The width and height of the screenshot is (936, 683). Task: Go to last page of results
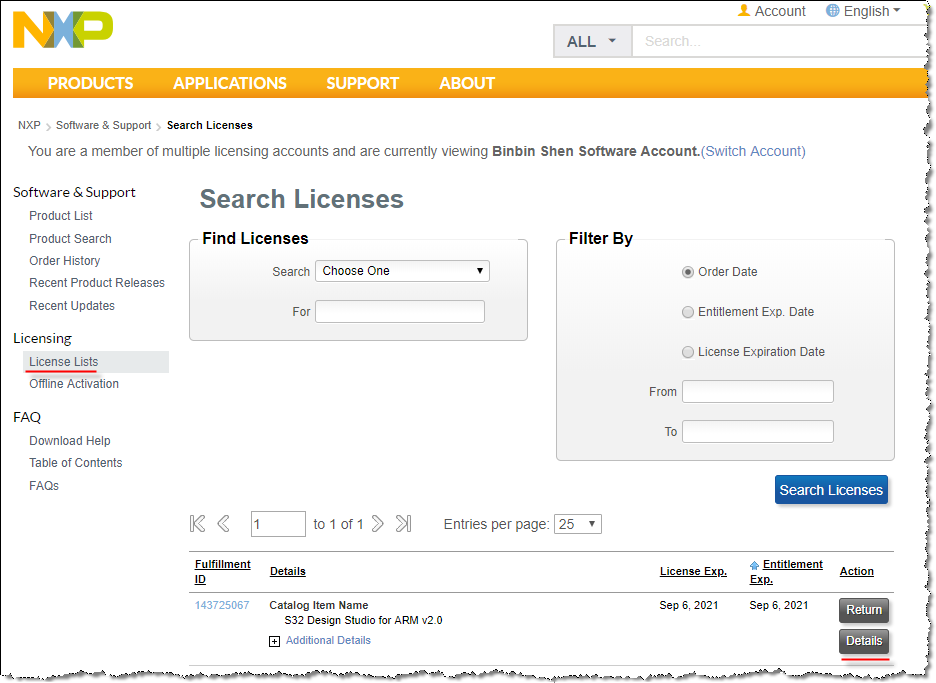(403, 523)
